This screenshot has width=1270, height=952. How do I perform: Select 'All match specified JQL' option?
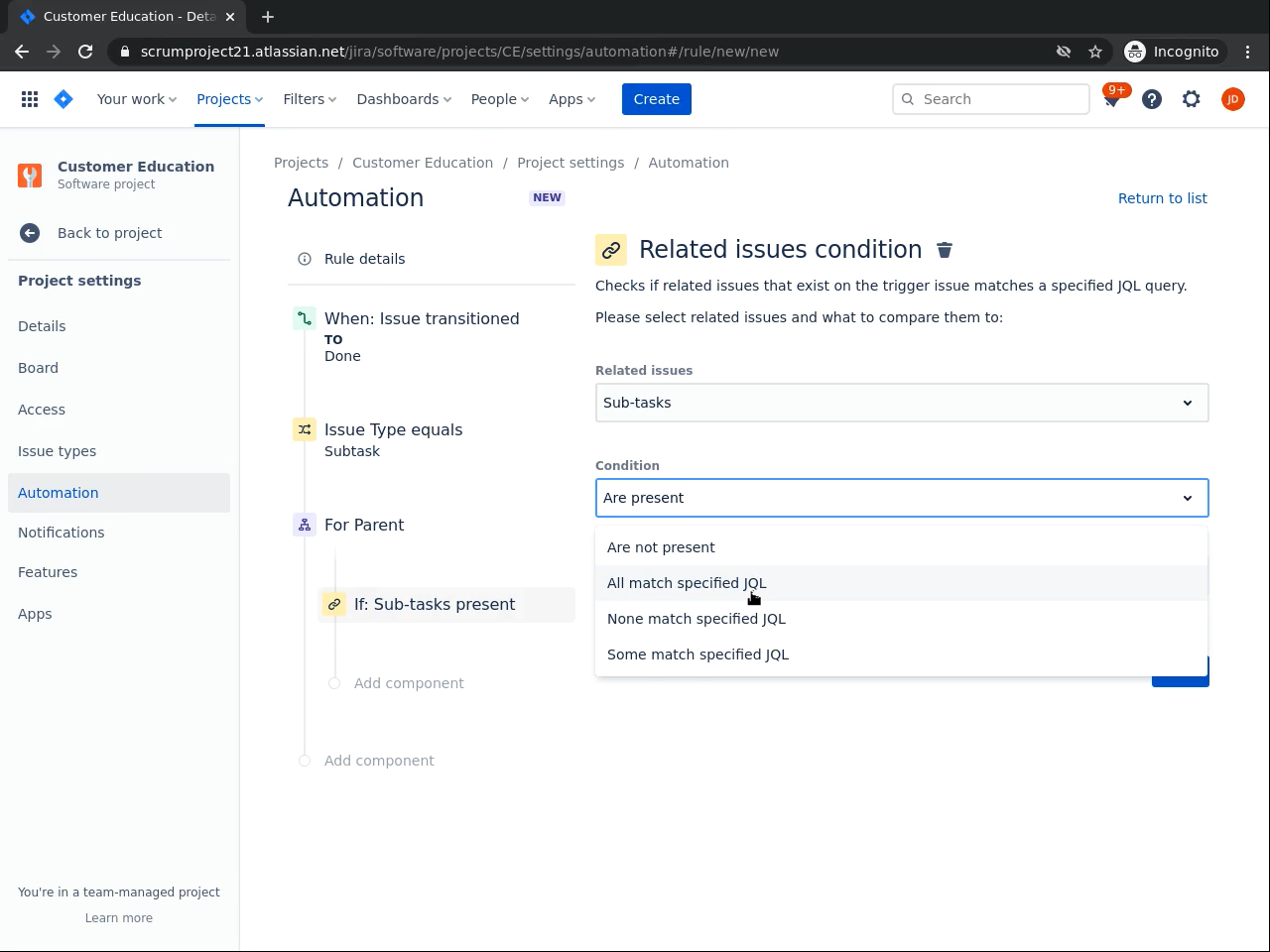point(687,583)
